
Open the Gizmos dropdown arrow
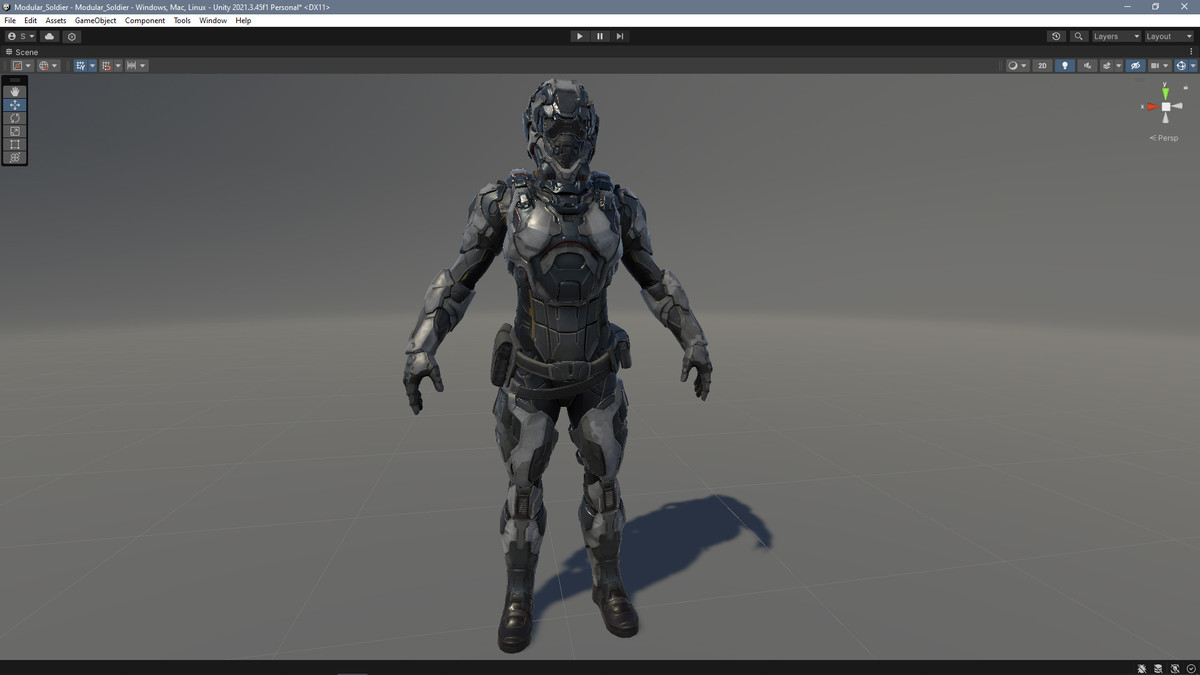point(1193,65)
